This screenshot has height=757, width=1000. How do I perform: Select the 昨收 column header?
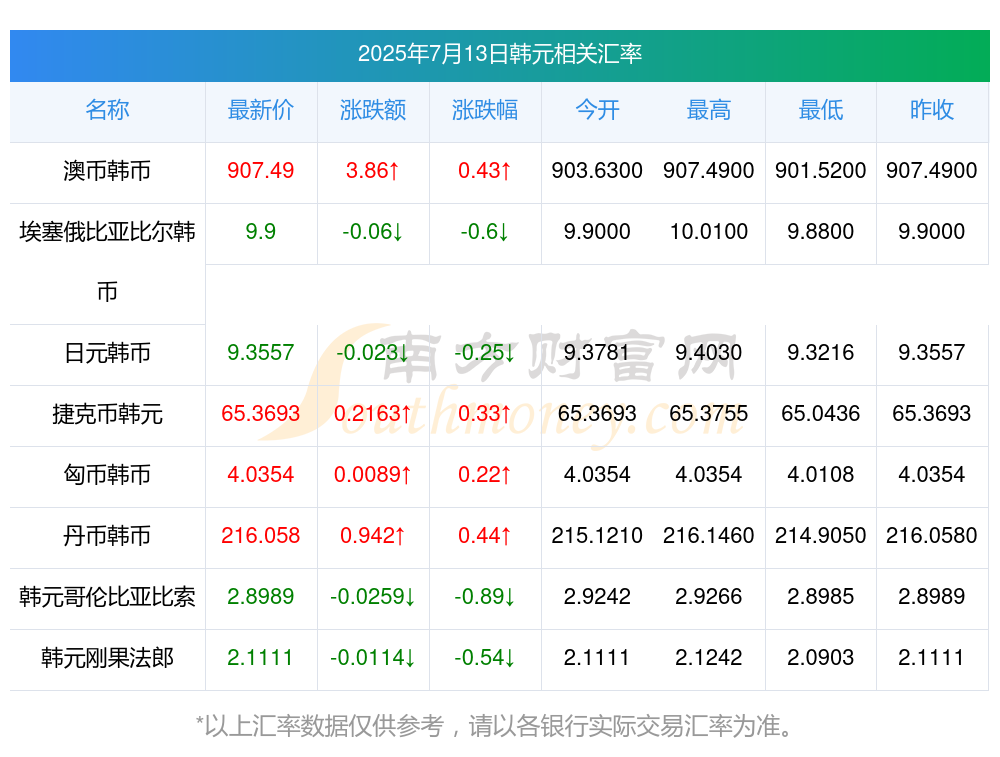(932, 110)
